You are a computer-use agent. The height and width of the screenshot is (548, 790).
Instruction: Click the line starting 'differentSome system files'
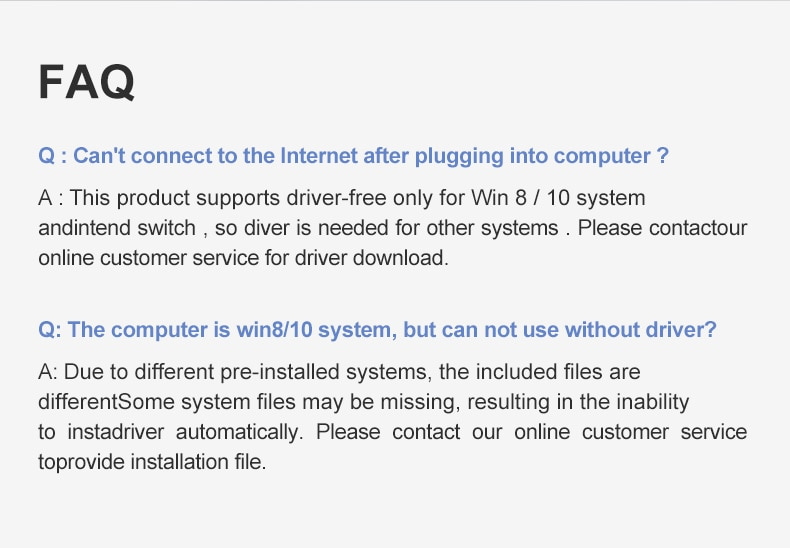(x=364, y=402)
